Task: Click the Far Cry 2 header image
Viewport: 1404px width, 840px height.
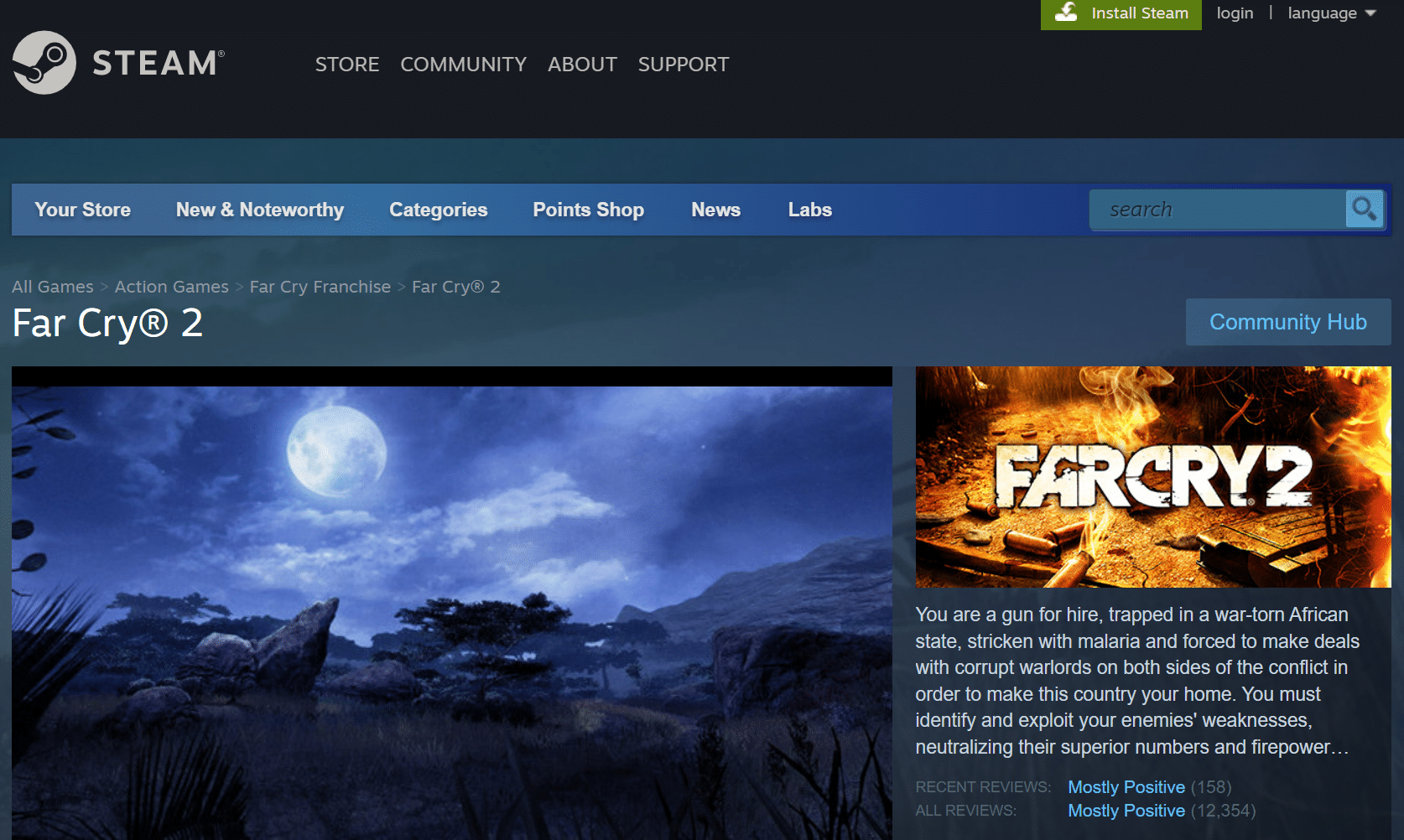Action: (1153, 477)
